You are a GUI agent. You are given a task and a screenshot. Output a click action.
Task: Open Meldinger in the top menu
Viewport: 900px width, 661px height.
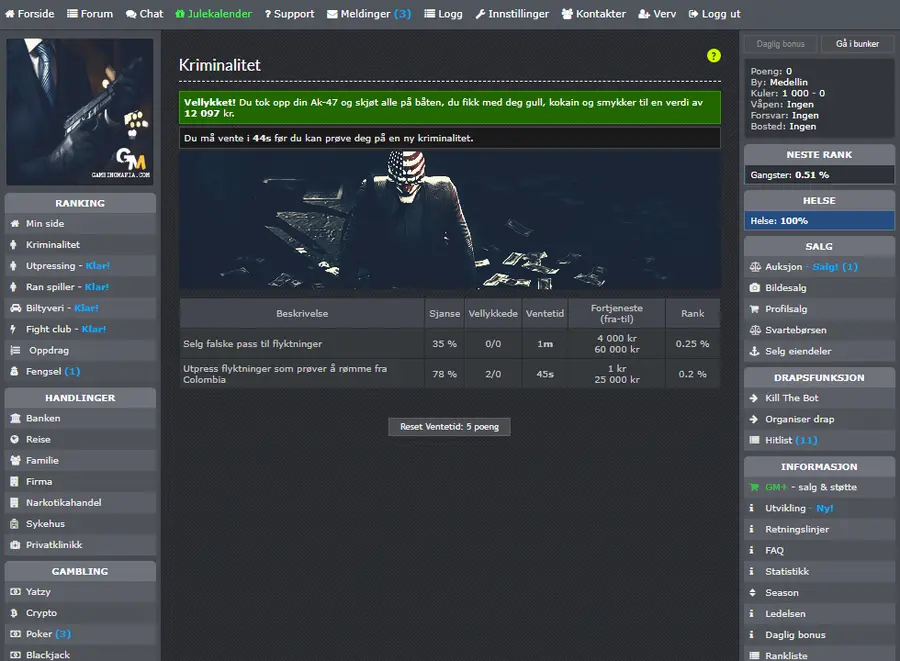click(369, 14)
